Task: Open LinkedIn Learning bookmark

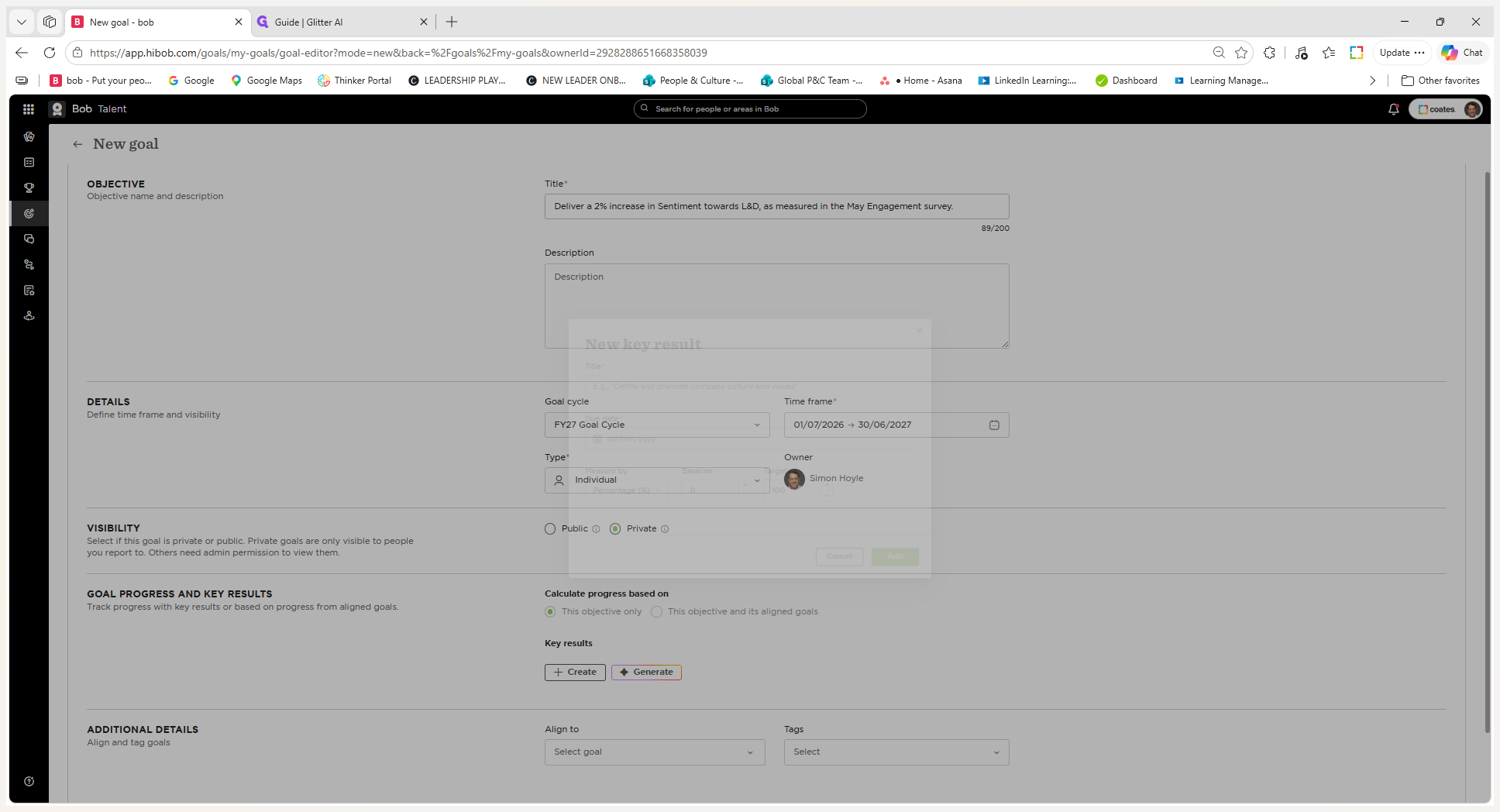Action: click(x=1027, y=81)
